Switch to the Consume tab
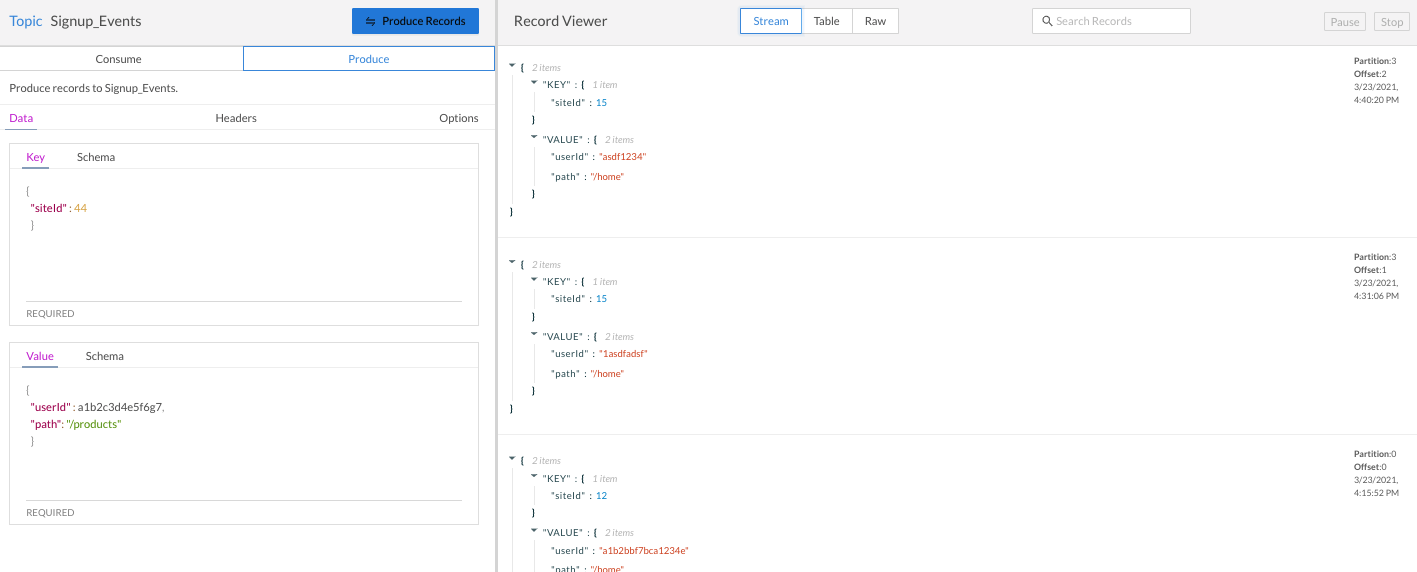The height and width of the screenshot is (572, 1417). click(118, 59)
